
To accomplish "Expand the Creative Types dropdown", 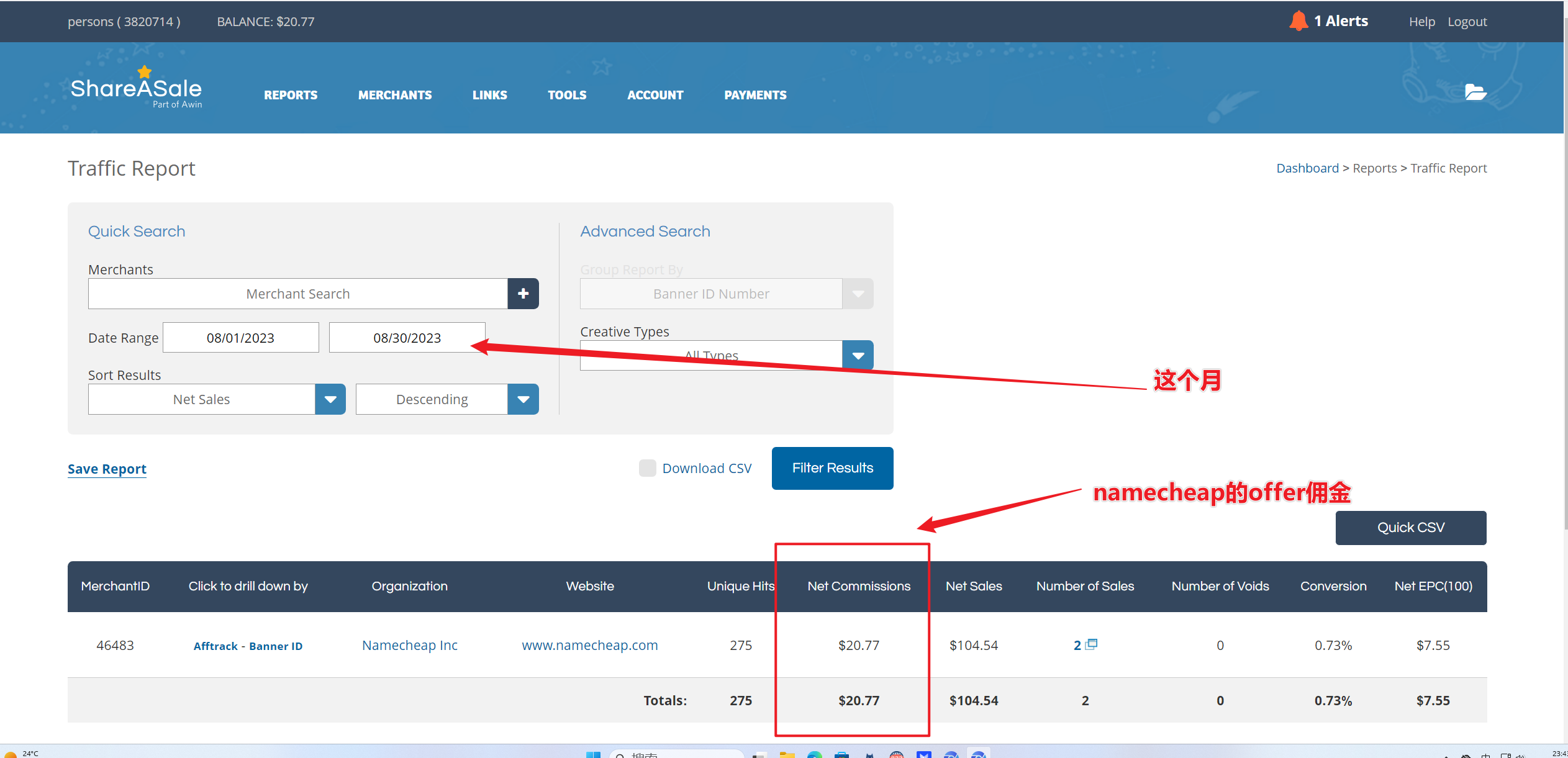I will (858, 356).
